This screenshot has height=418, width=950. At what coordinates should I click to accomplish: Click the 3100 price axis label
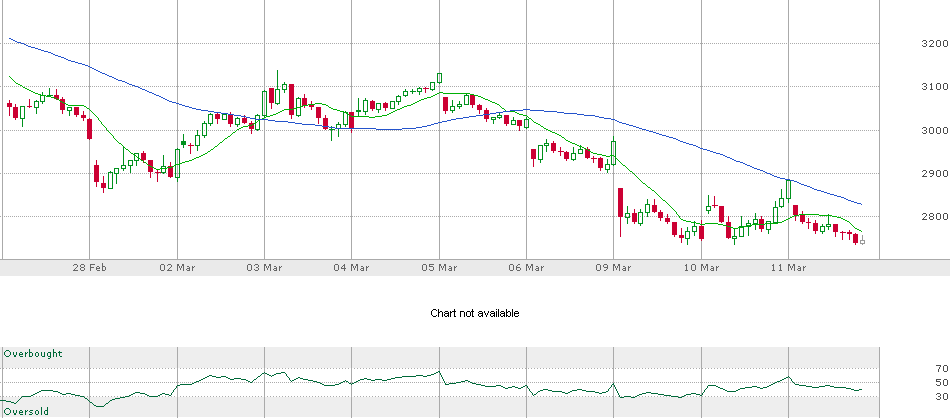pos(934,87)
